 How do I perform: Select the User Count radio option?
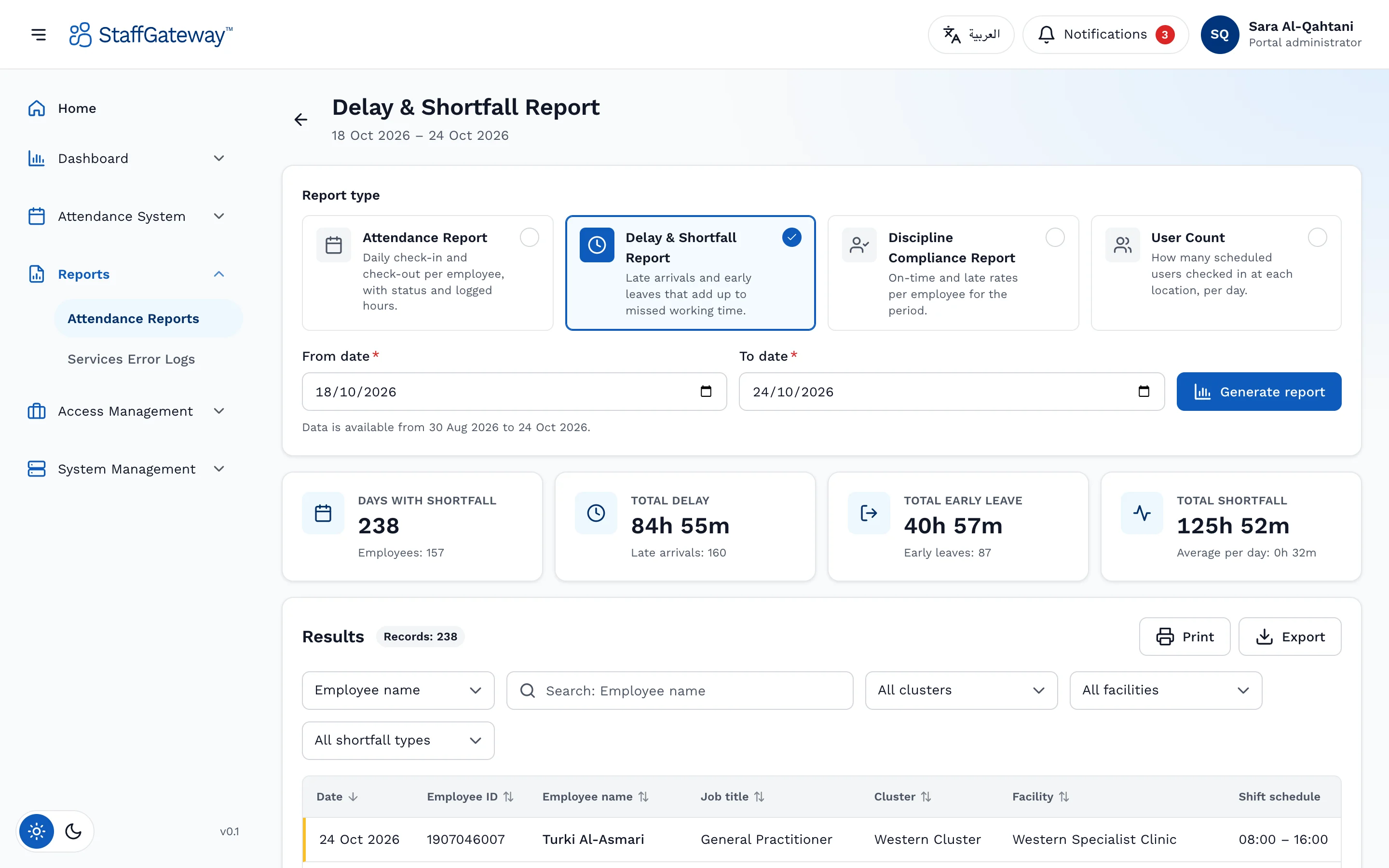[x=1317, y=237]
